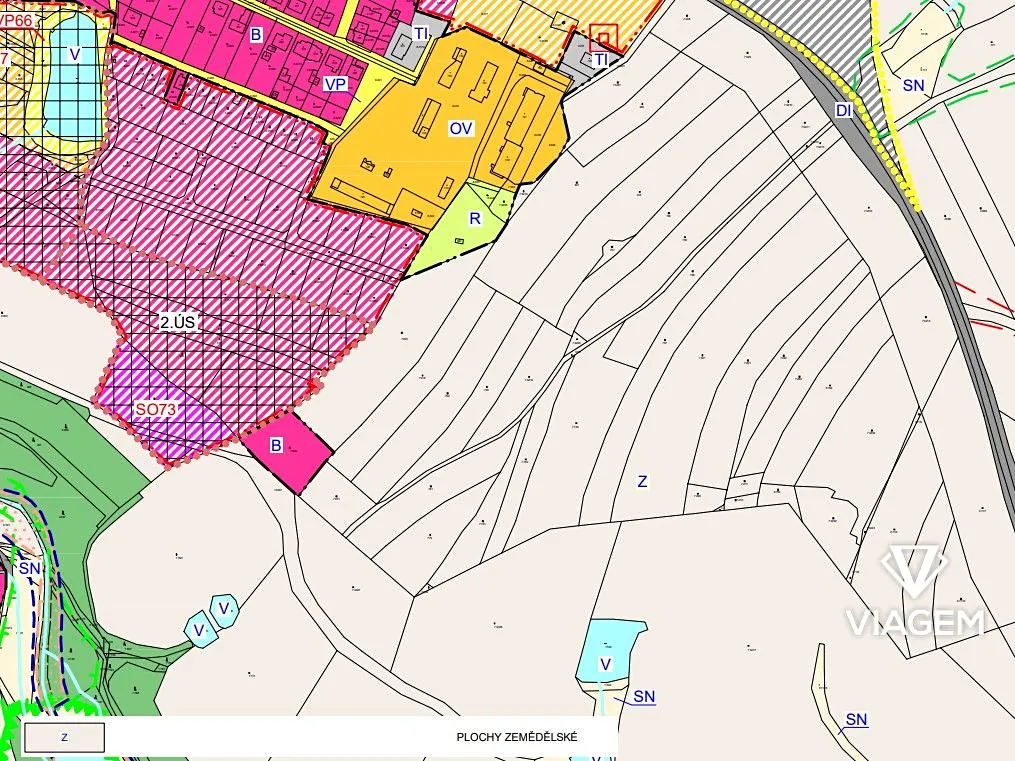Screen dimensions: 1015x761
Task: Click the Z legend color swatch
Action: [64, 737]
